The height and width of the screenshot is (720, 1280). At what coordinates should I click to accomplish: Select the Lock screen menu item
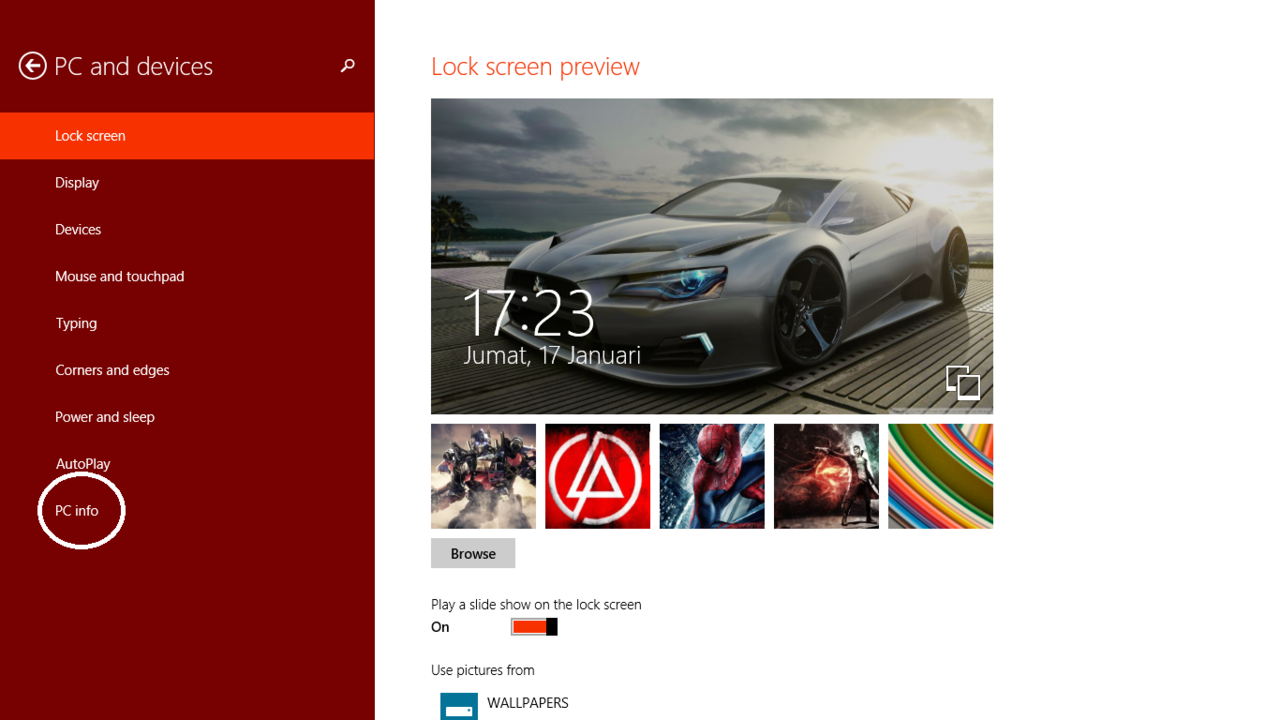click(x=90, y=136)
